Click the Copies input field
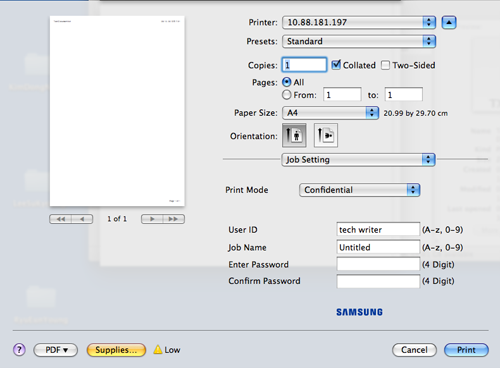This screenshot has width=500, height=368. [304, 65]
